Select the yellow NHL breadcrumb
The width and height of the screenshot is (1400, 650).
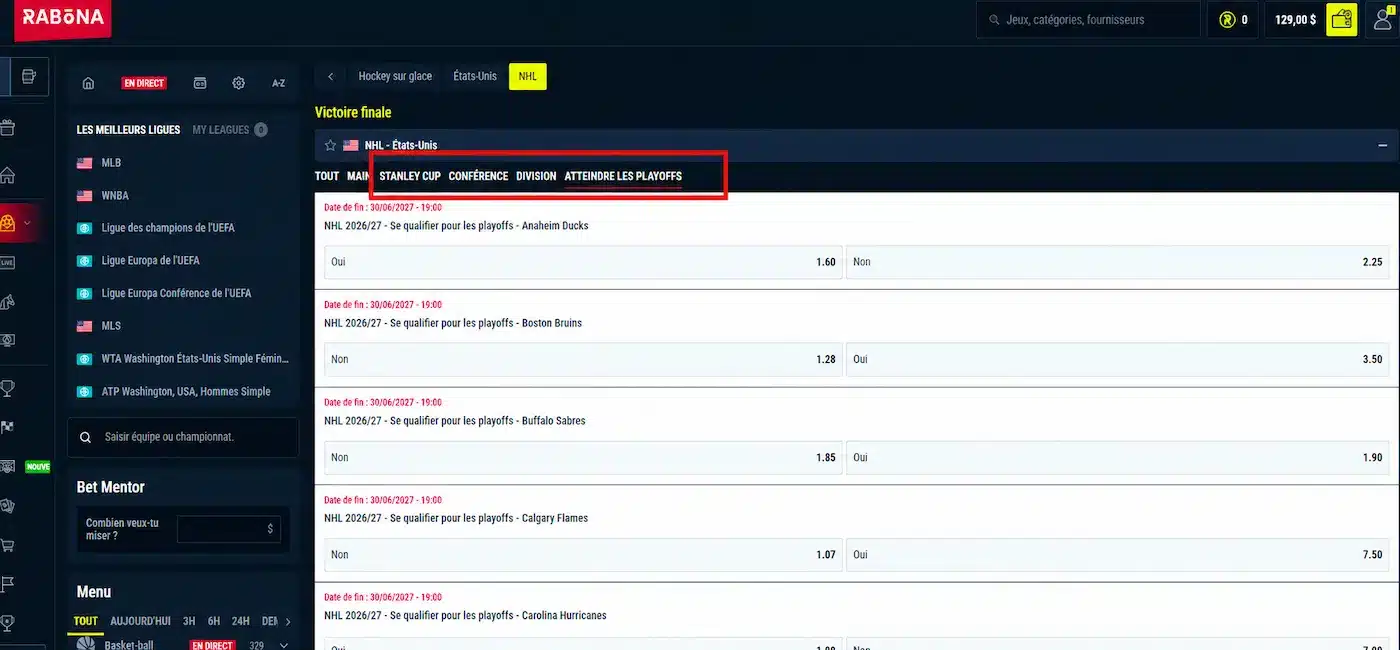(528, 76)
